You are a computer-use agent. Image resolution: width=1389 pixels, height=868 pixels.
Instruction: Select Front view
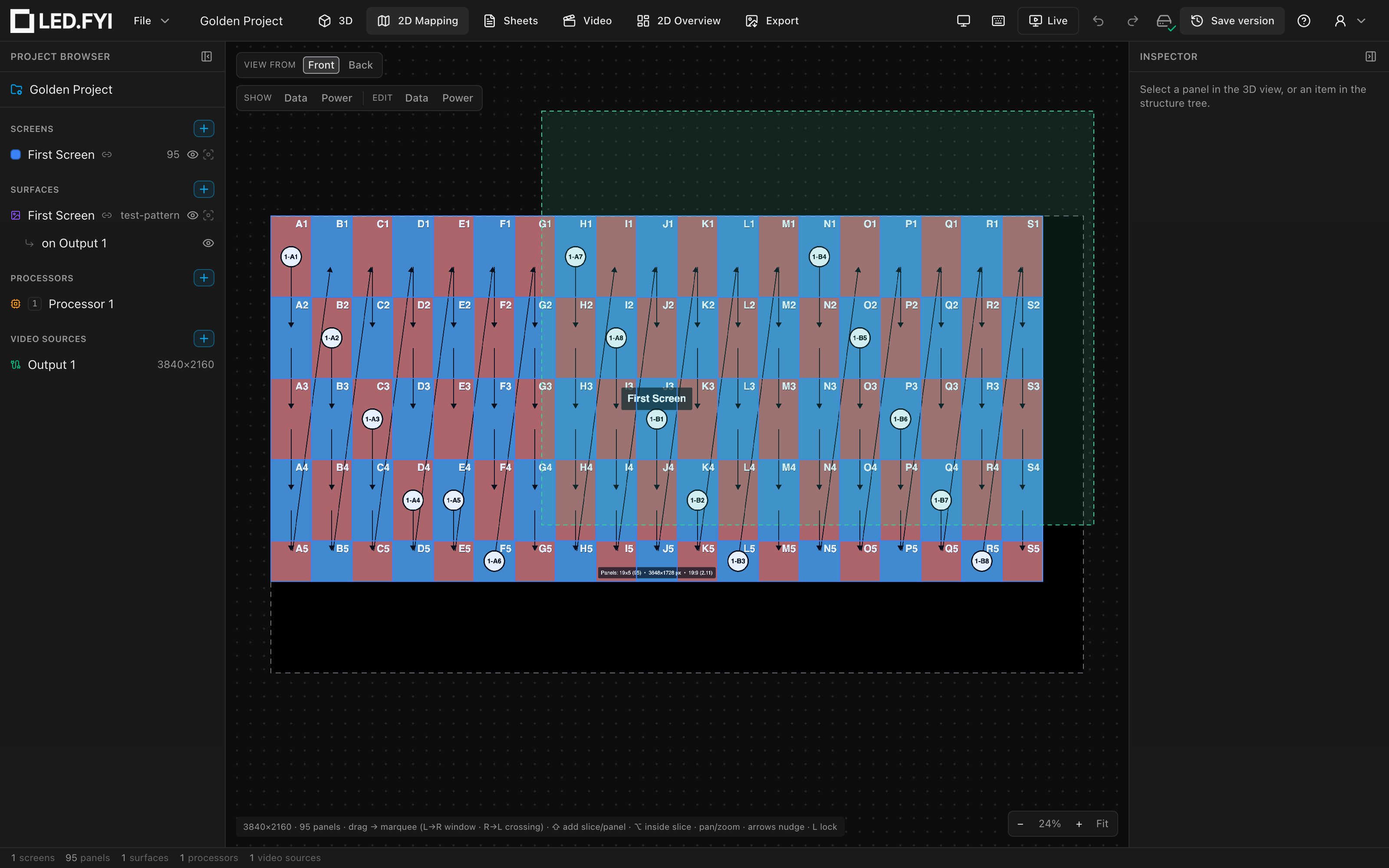coord(321,65)
